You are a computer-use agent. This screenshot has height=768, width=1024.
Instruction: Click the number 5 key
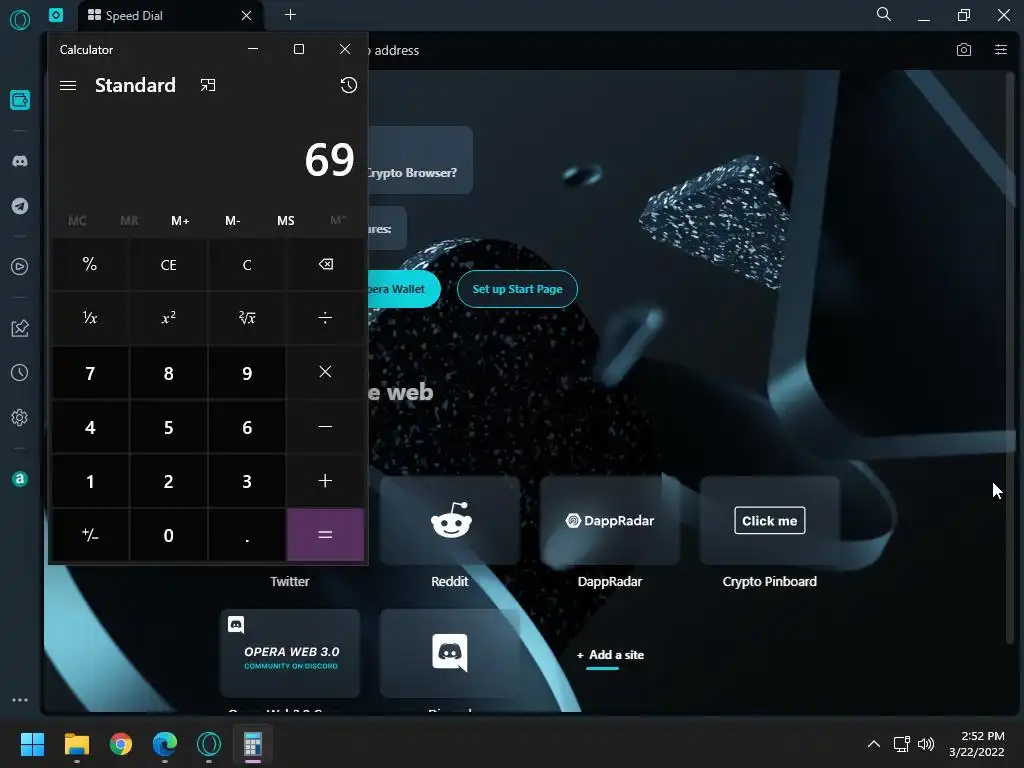pyautogui.click(x=168, y=427)
